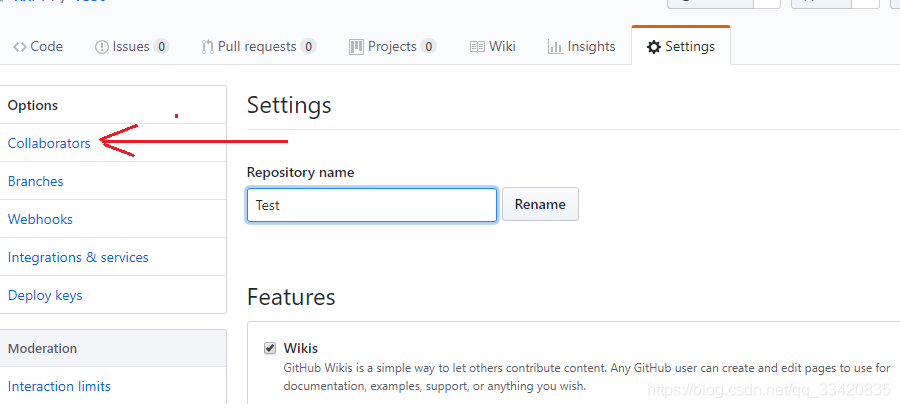The image size is (900, 408).
Task: Switch to the Projects tab
Action: pos(393,46)
